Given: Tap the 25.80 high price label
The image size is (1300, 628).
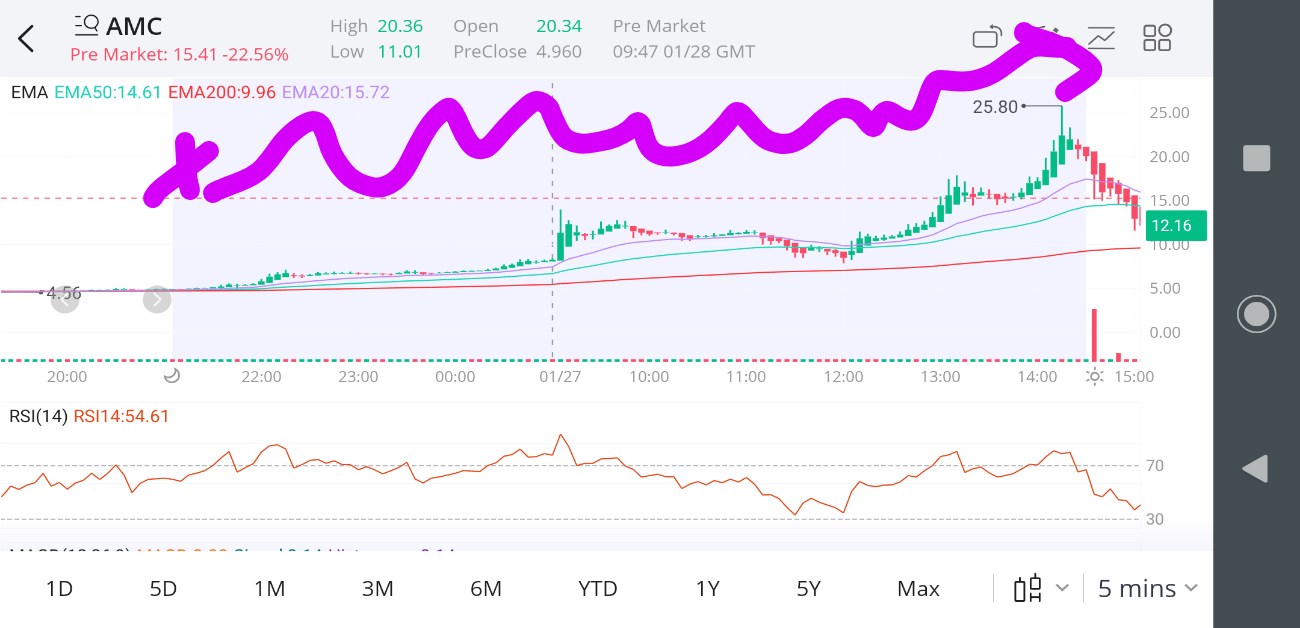Looking at the screenshot, I should tap(994, 106).
